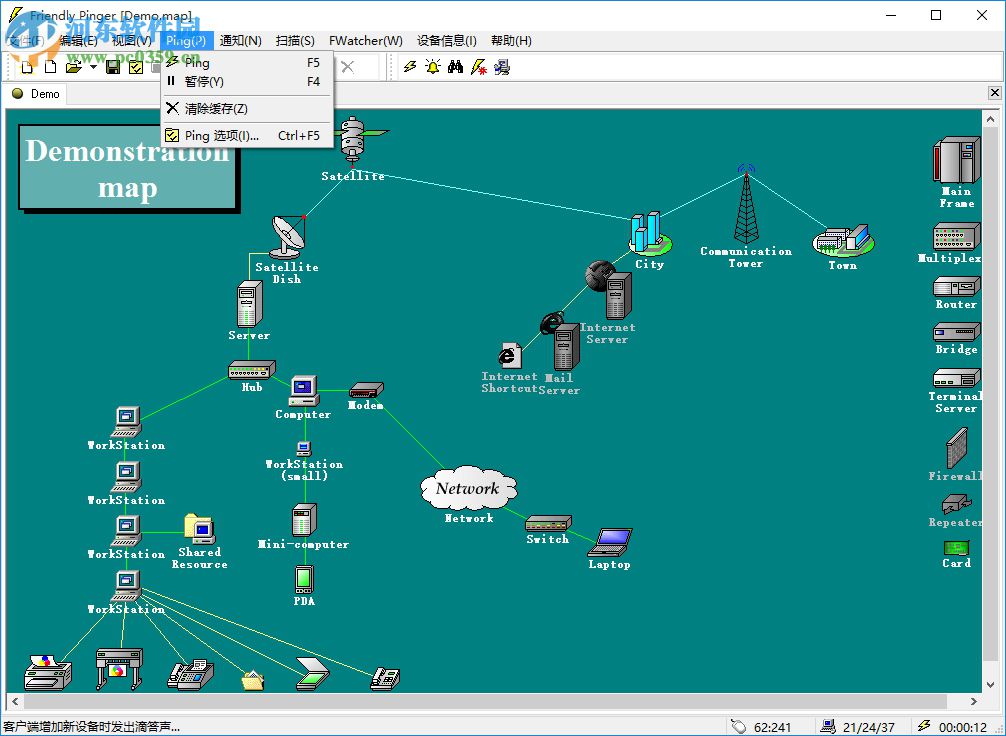
Task: Select the Computer device icon
Action: (x=303, y=391)
